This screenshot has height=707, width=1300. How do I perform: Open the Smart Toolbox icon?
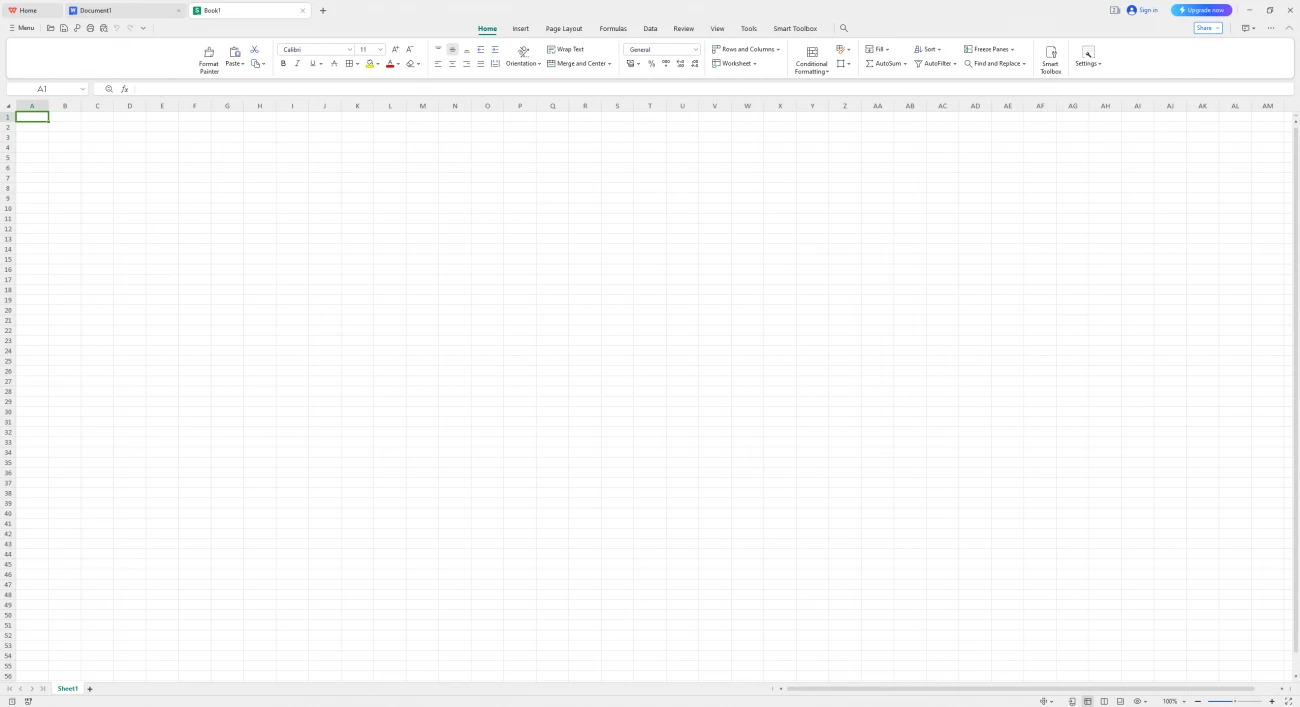point(1050,53)
